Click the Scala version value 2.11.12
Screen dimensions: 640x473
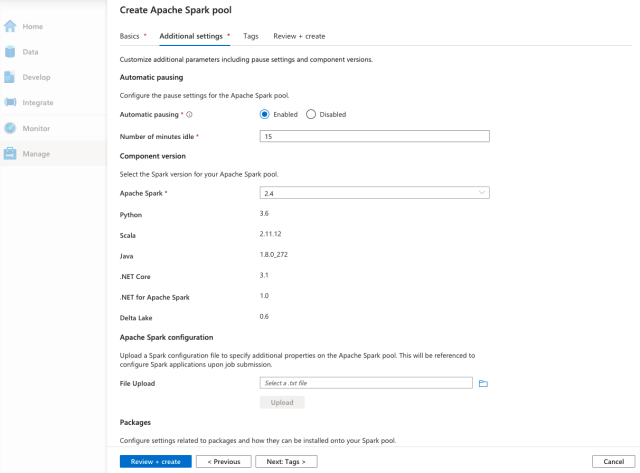(x=270, y=234)
